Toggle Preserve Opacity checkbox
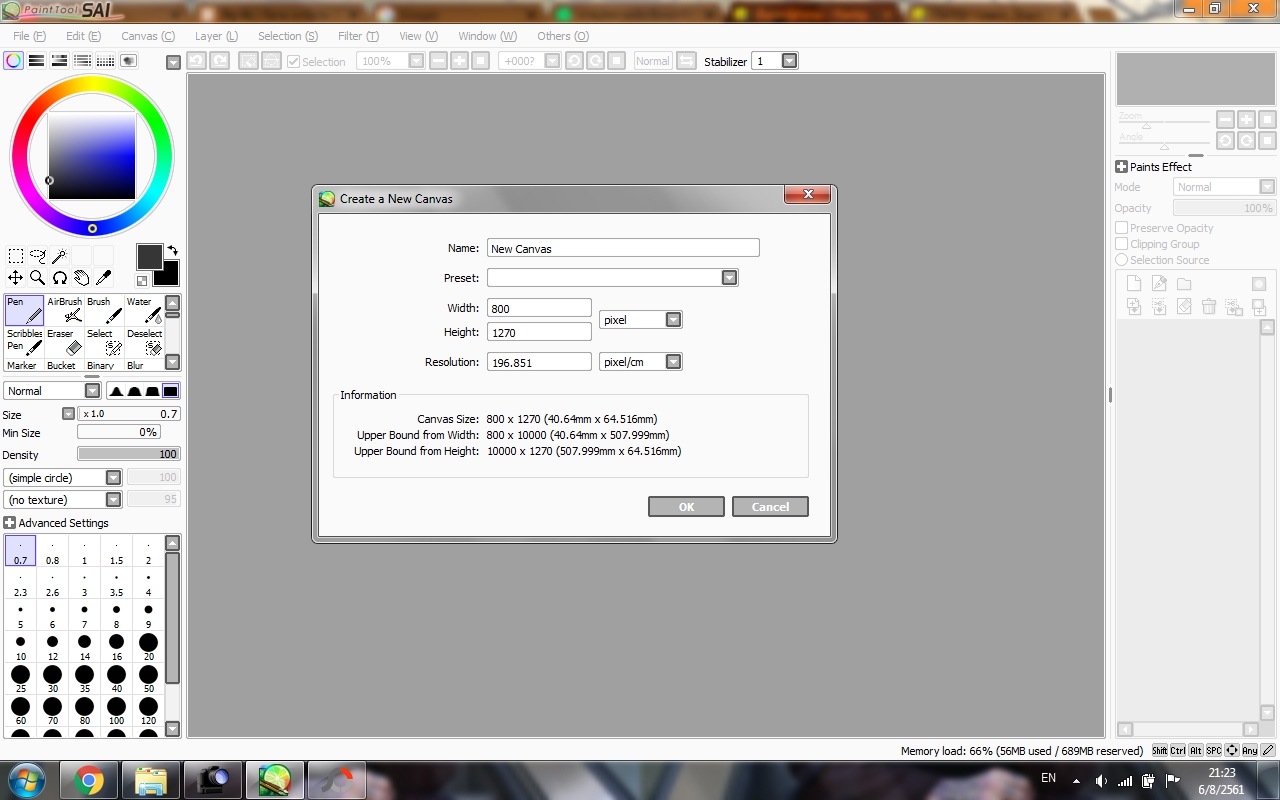 [x=1122, y=228]
